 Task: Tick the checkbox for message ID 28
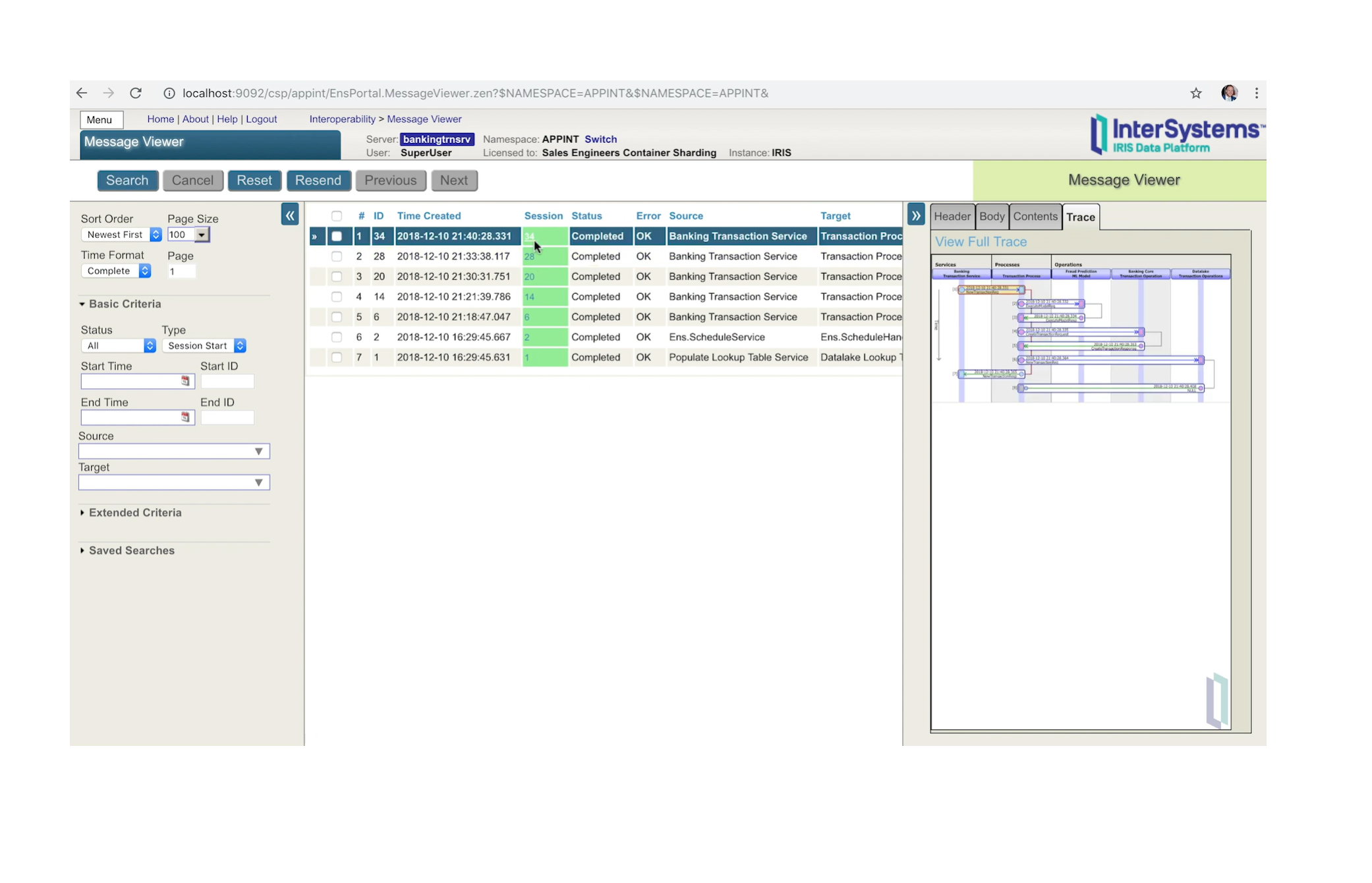(337, 256)
